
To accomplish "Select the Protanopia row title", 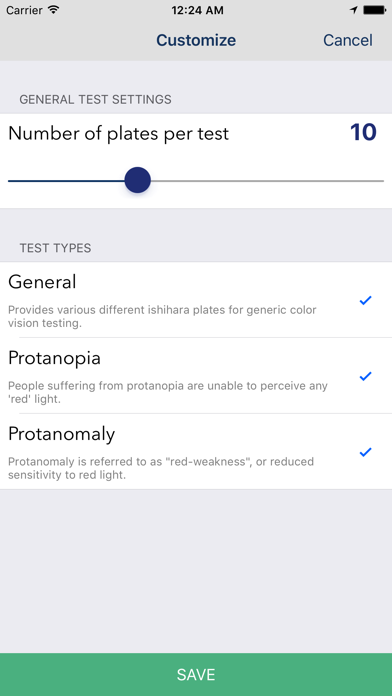I will tap(54, 359).
